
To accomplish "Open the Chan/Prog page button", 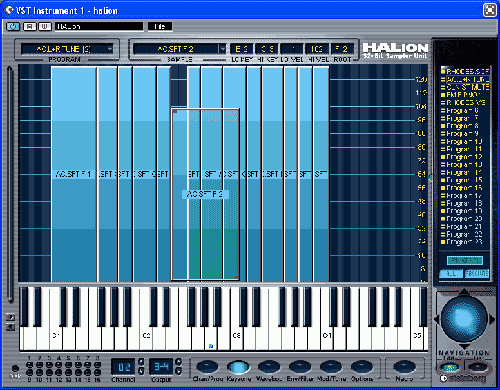I will (207, 367).
